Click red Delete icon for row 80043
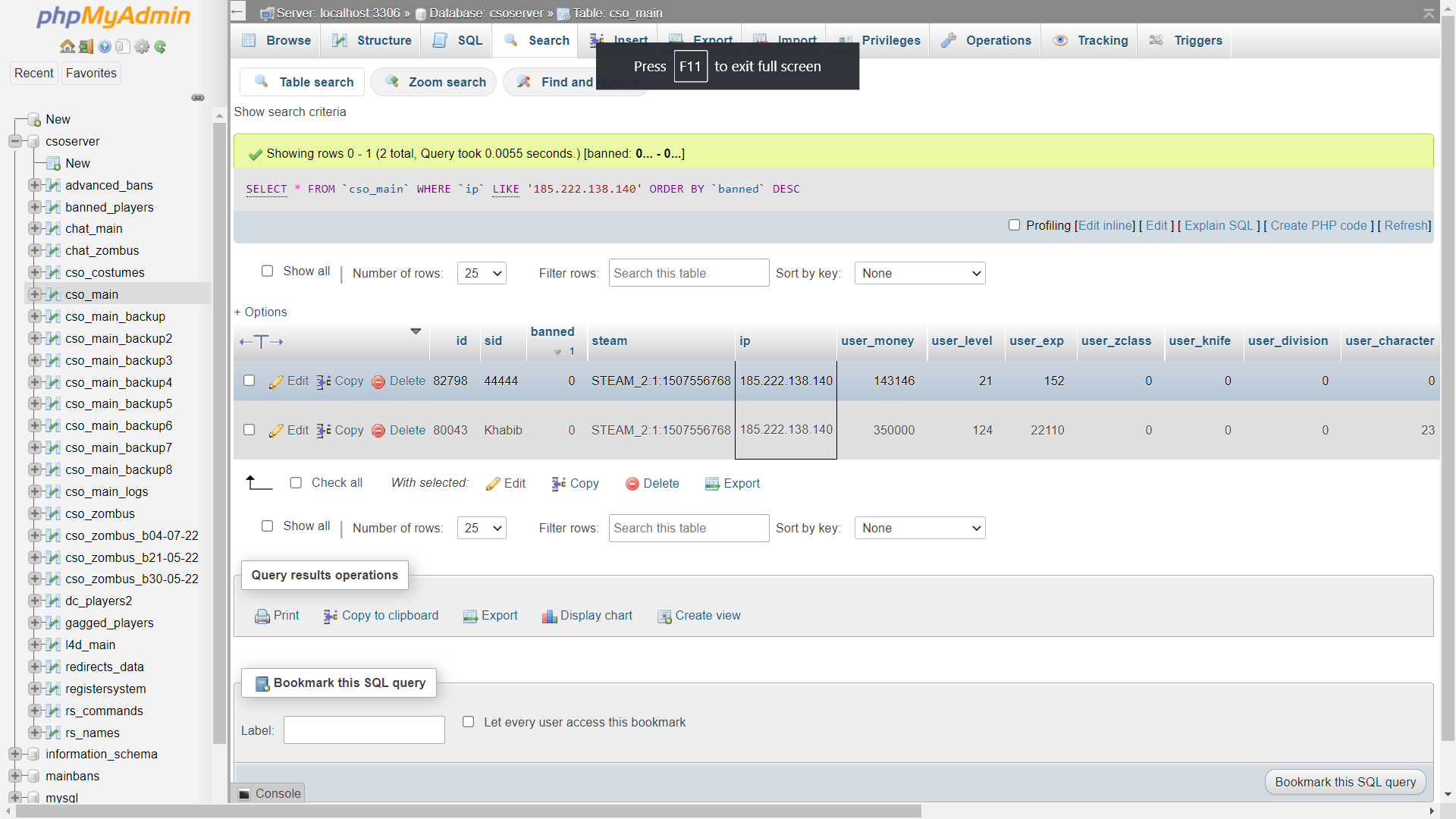Viewport: 1456px width, 819px height. coord(378,431)
